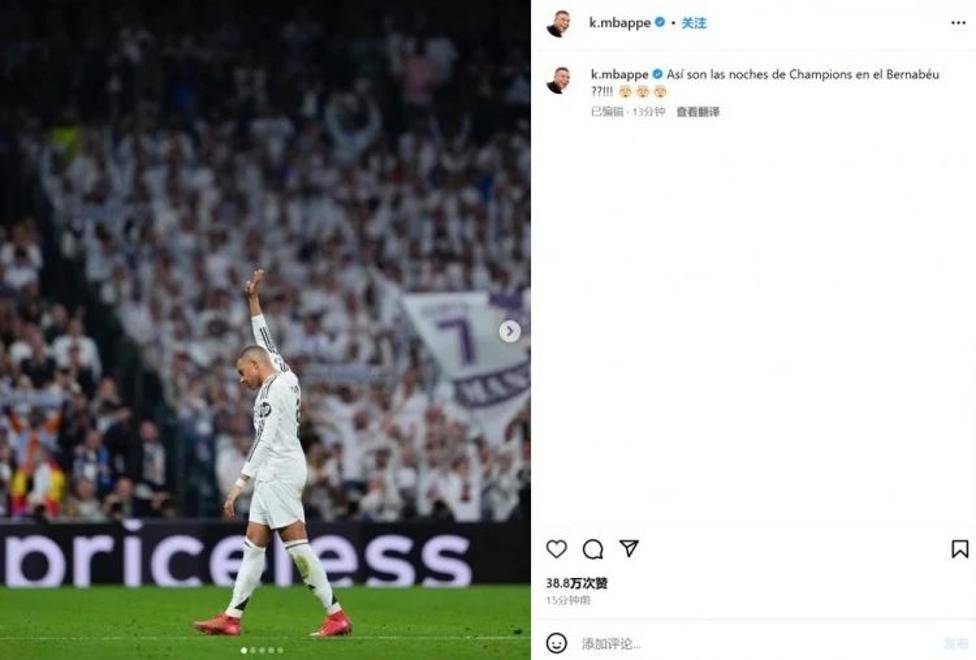Open k.mbappe username link in caption
This screenshot has width=976, height=660.
[619, 75]
